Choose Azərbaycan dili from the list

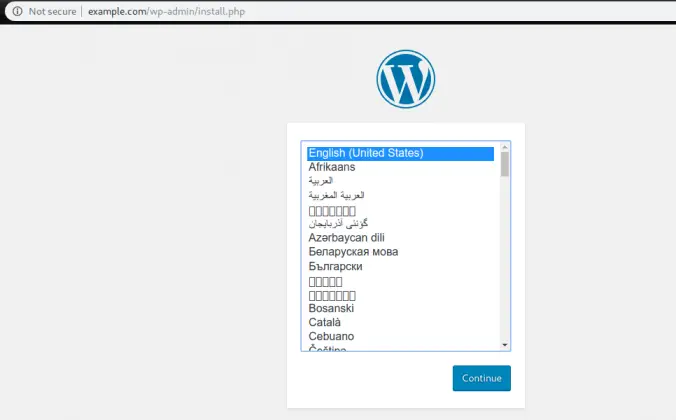[353, 238]
